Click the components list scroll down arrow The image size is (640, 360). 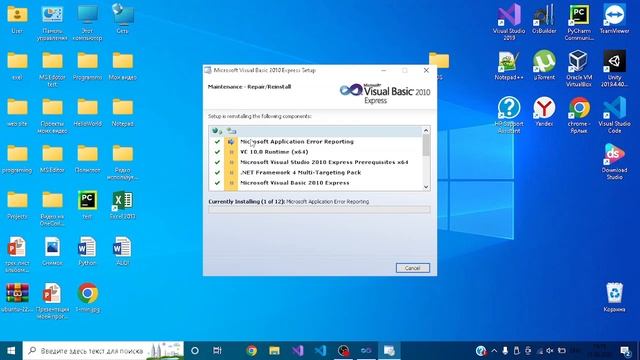click(426, 187)
